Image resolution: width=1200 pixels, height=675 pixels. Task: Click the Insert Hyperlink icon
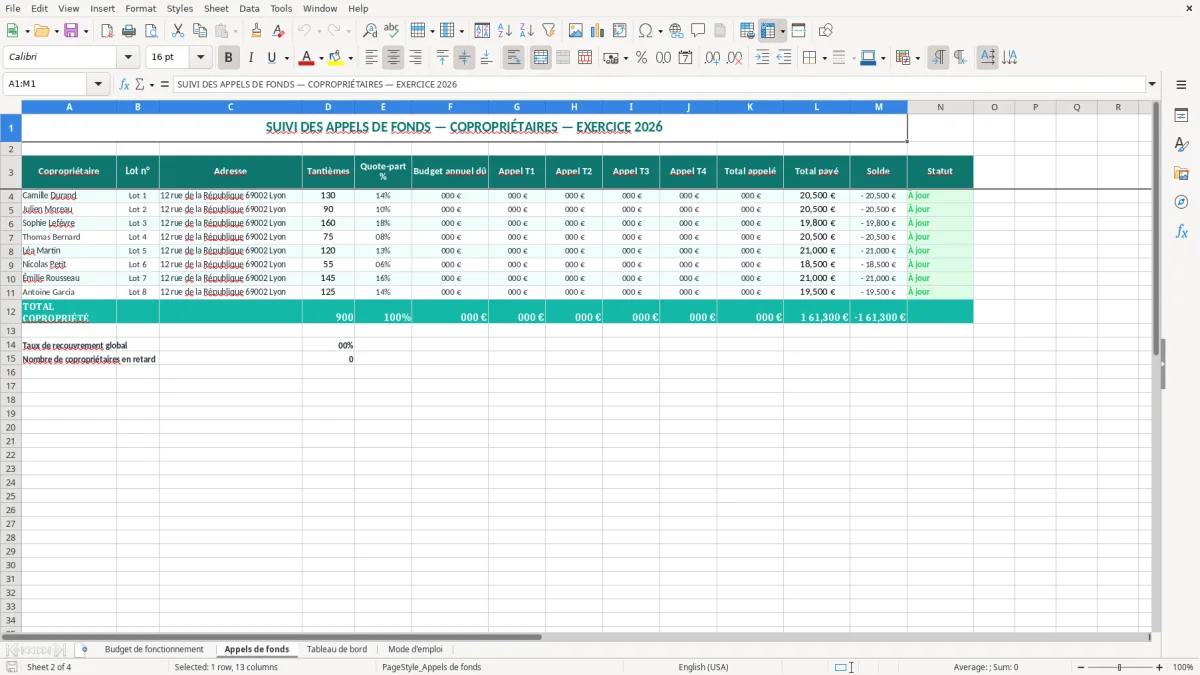point(676,31)
